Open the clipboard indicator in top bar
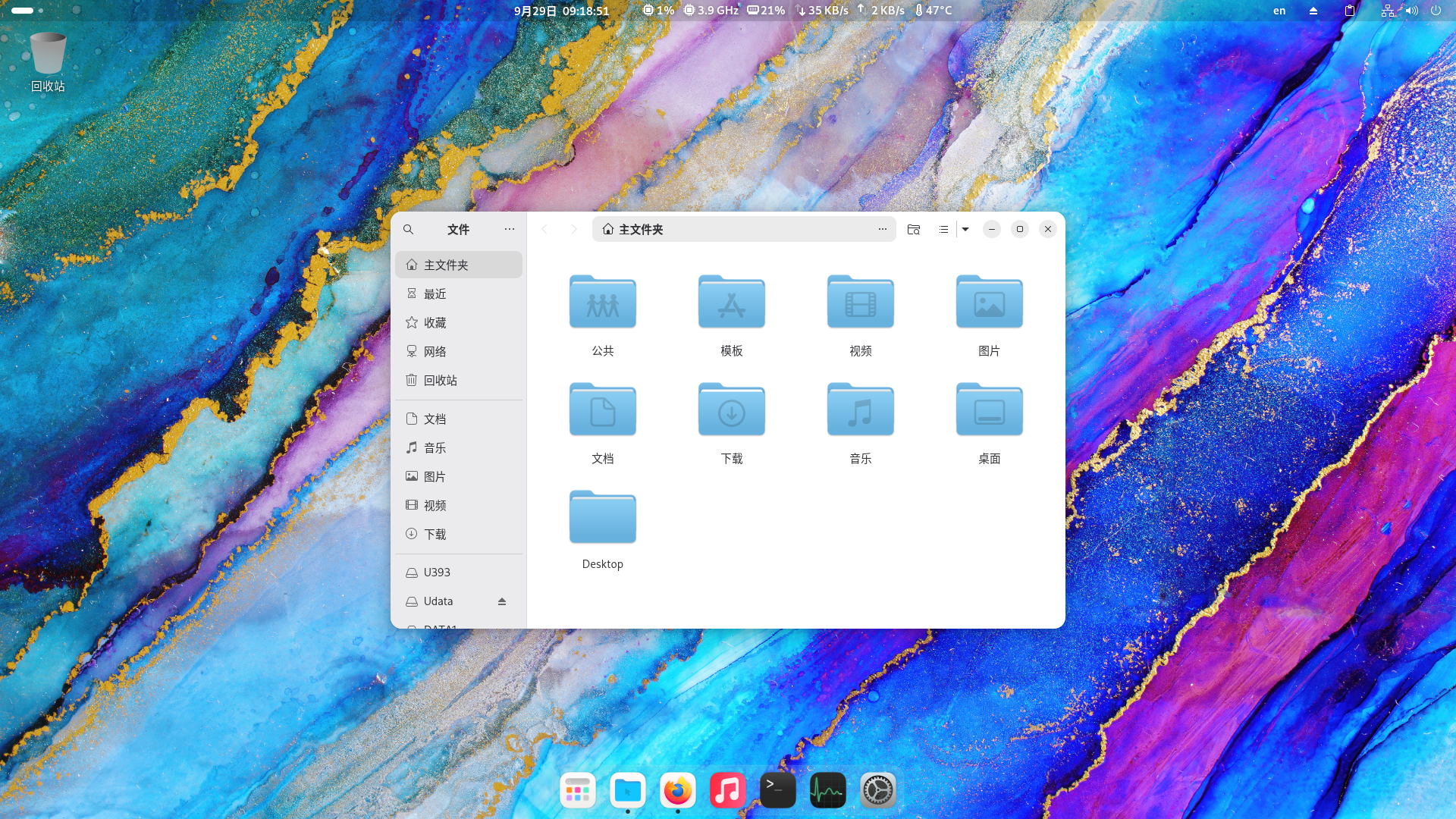 point(1350,11)
